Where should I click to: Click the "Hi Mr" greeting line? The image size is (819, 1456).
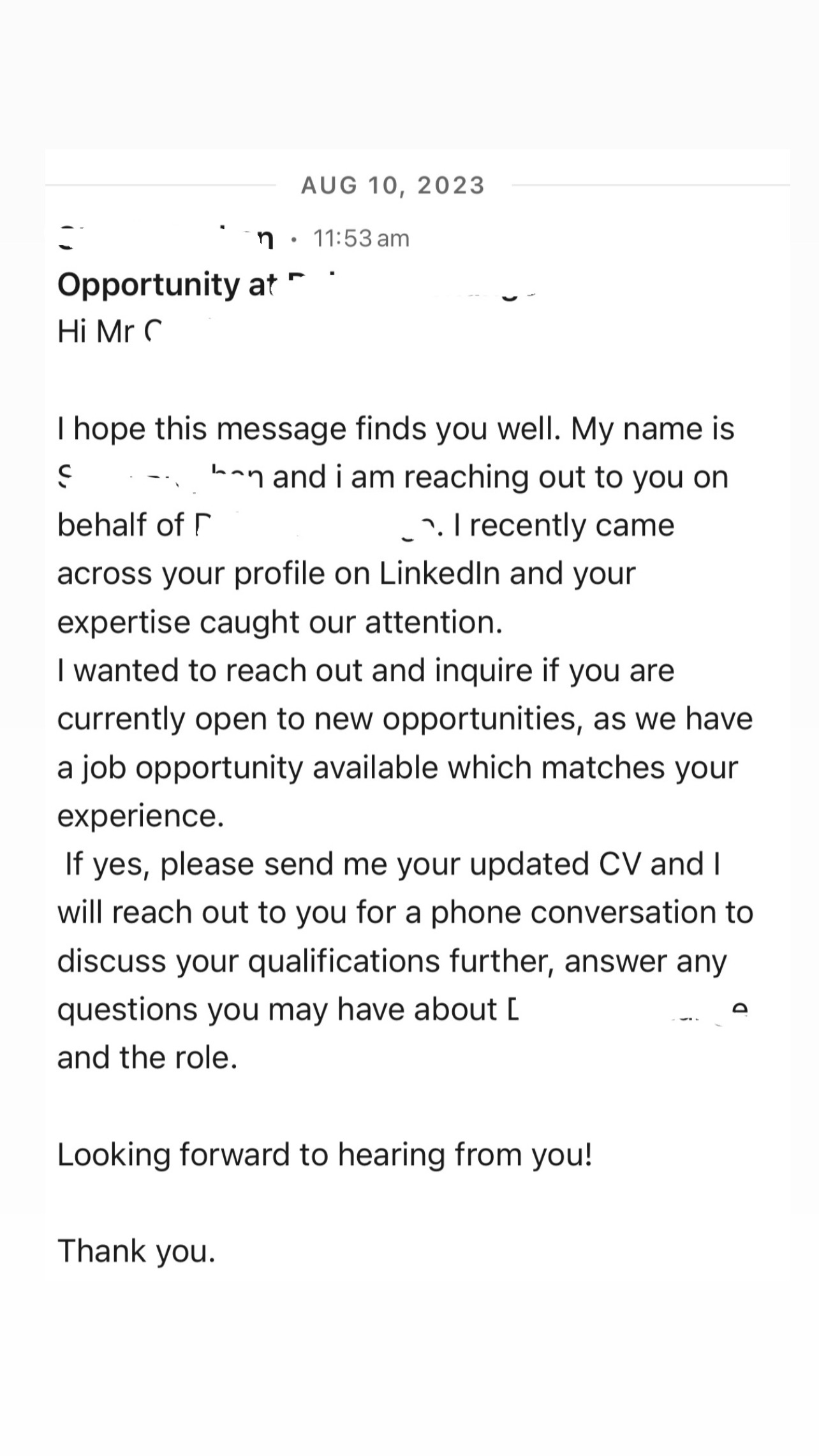[x=109, y=332]
